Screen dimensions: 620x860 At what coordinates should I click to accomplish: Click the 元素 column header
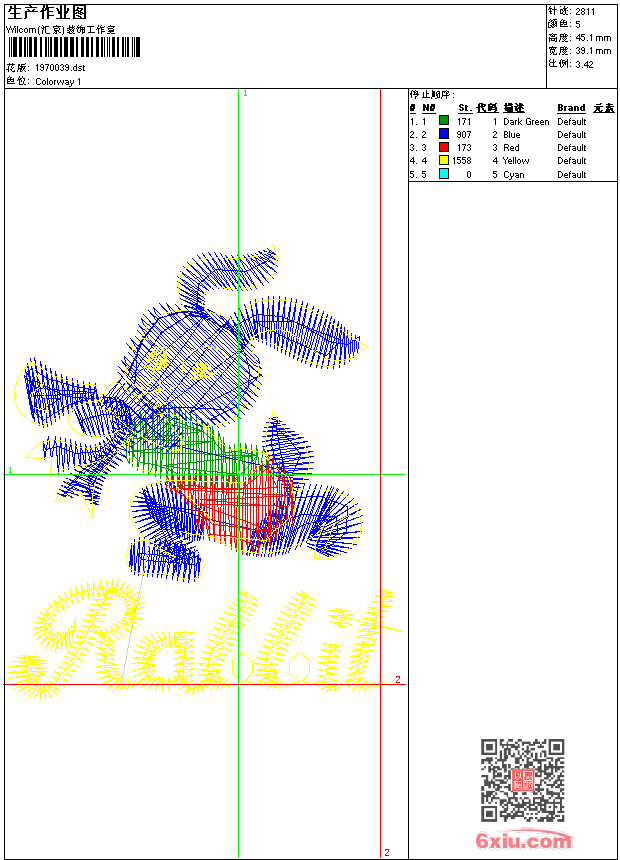604,108
